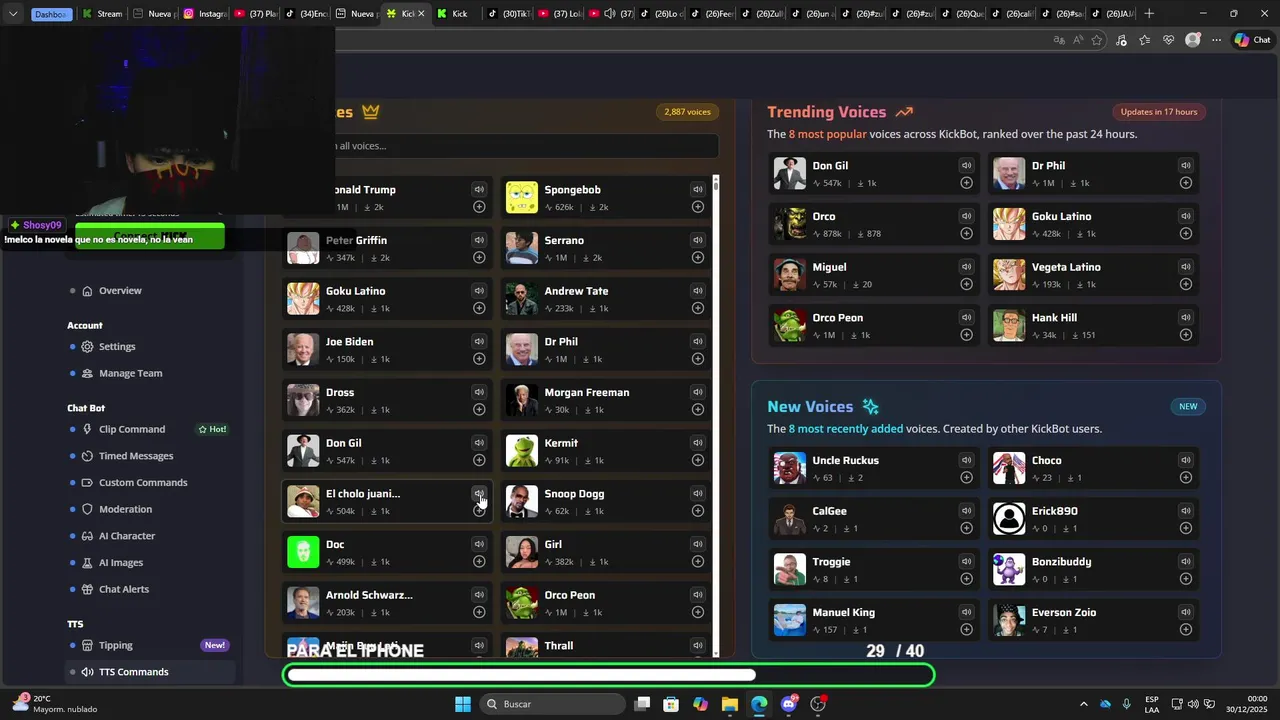The width and height of the screenshot is (1280, 720).
Task: Click the NEW badge in New Voices
Action: [x=1188, y=407]
